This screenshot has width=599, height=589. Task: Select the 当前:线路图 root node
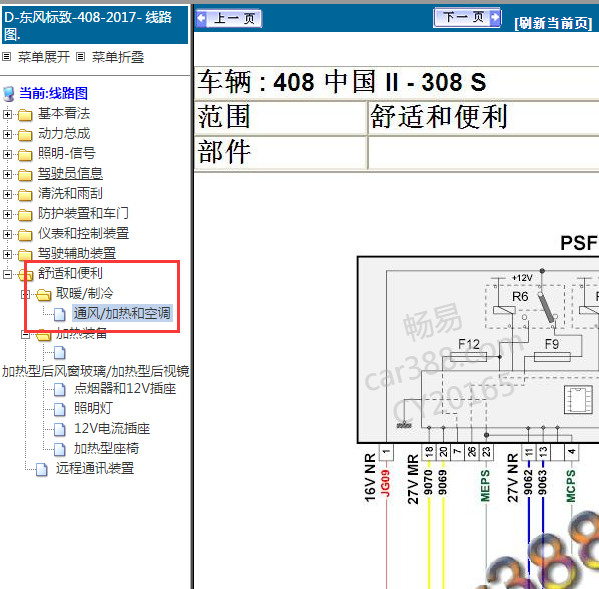[x=53, y=93]
